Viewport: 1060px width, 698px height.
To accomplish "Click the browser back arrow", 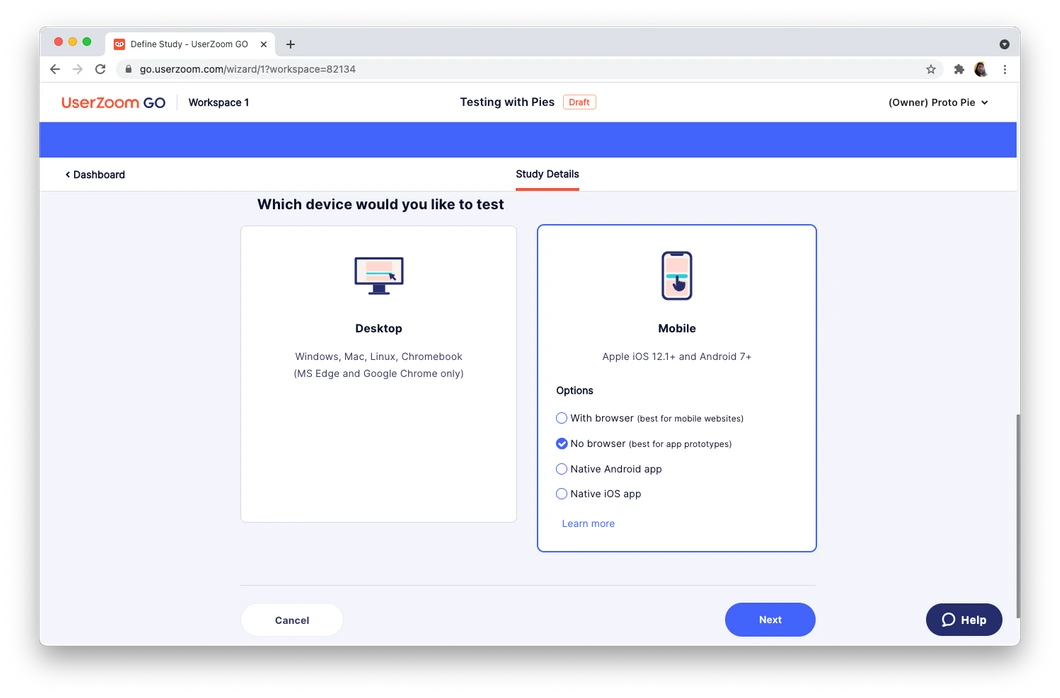I will tap(55, 69).
